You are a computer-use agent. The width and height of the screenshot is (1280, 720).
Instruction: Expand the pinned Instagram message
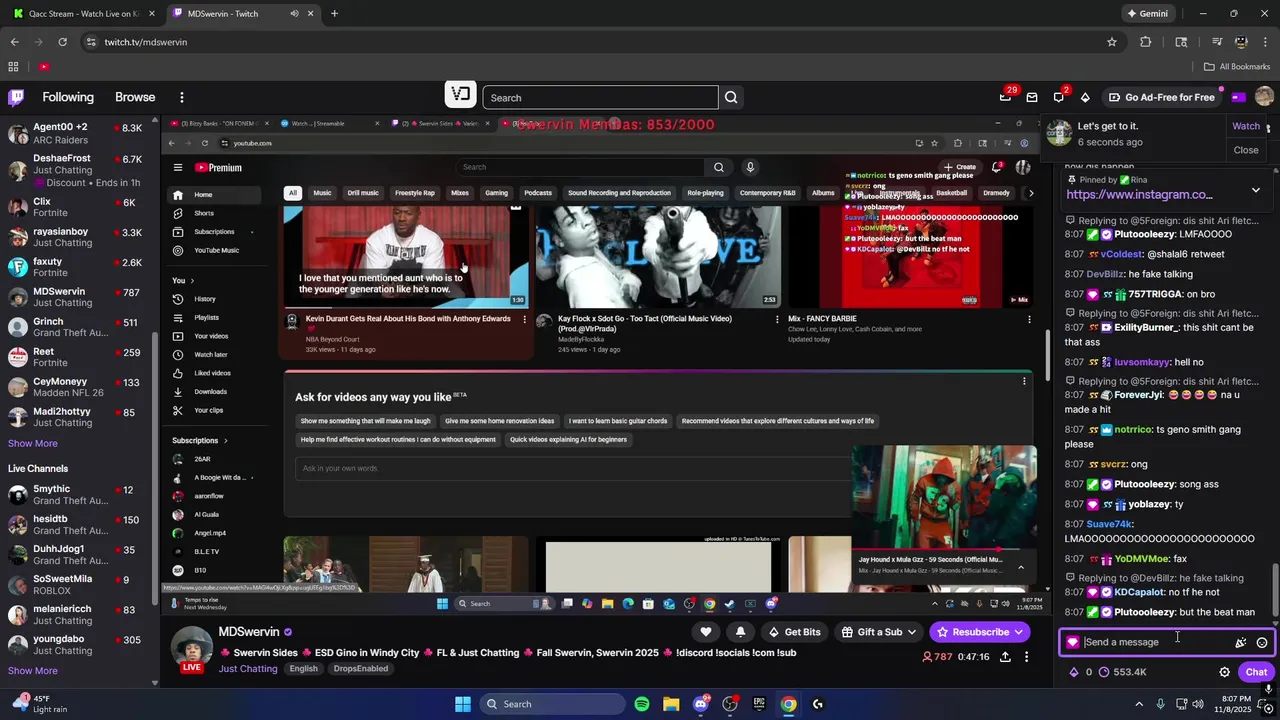pyautogui.click(x=1256, y=190)
